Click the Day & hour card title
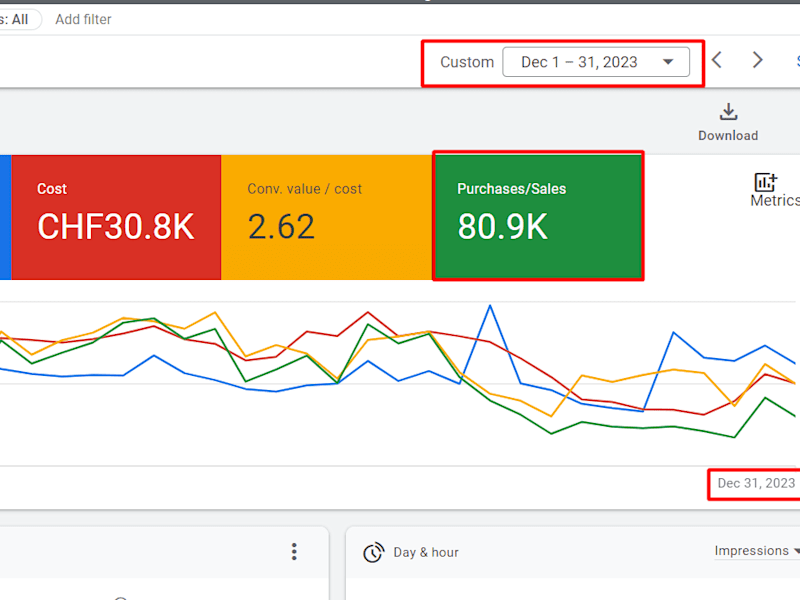 click(426, 553)
